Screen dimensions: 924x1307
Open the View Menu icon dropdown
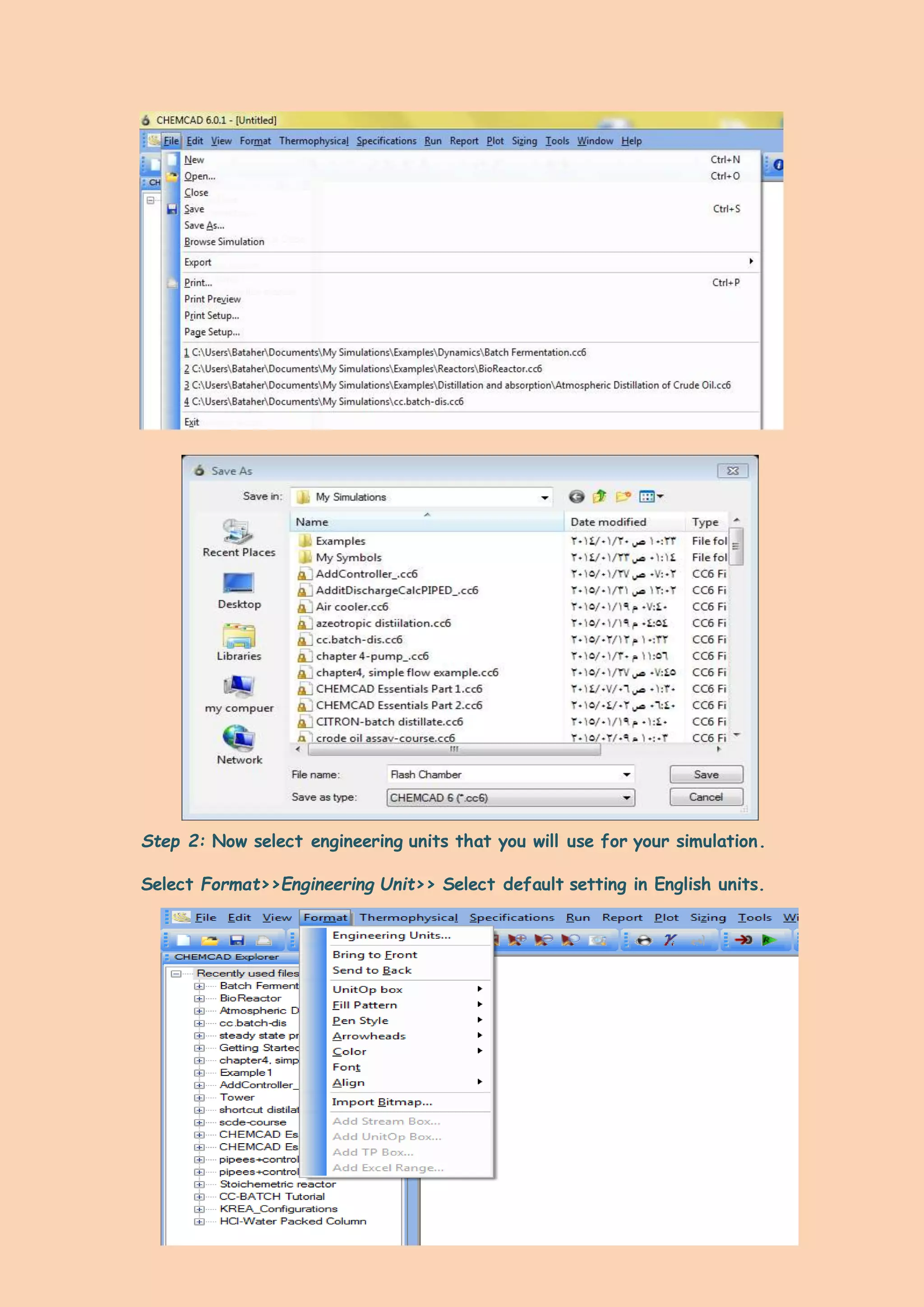(651, 496)
